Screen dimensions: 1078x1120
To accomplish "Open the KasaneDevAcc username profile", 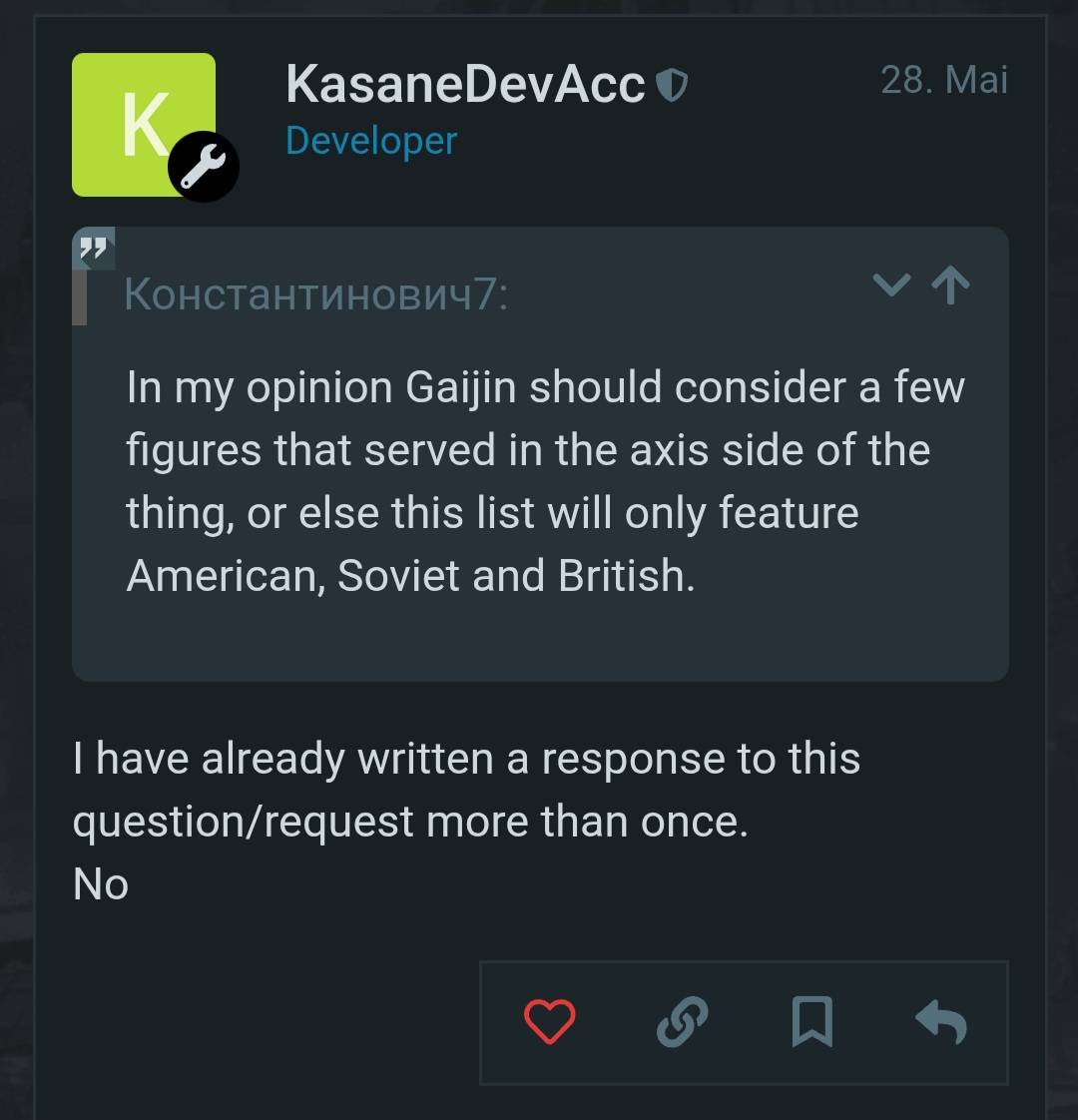I will pos(465,84).
